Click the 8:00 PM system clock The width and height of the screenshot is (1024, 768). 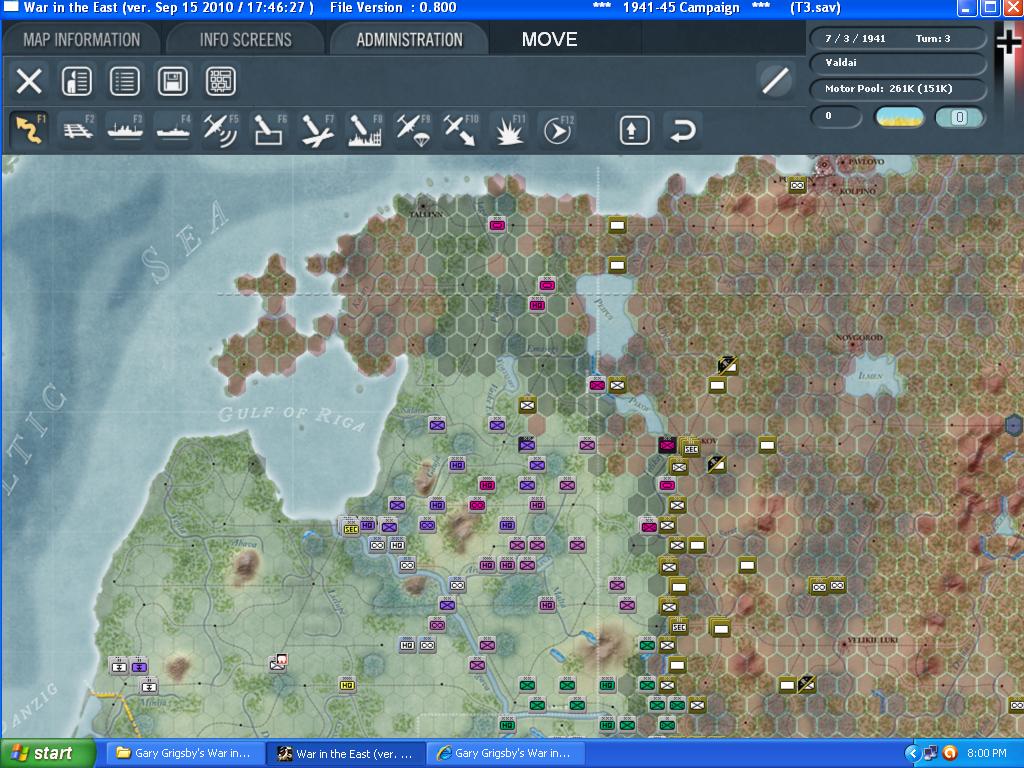[987, 754]
